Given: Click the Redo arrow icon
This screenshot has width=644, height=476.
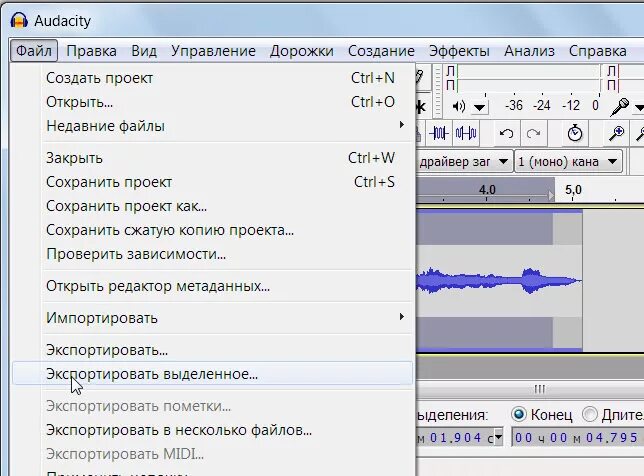Looking at the screenshot, I should (x=533, y=133).
